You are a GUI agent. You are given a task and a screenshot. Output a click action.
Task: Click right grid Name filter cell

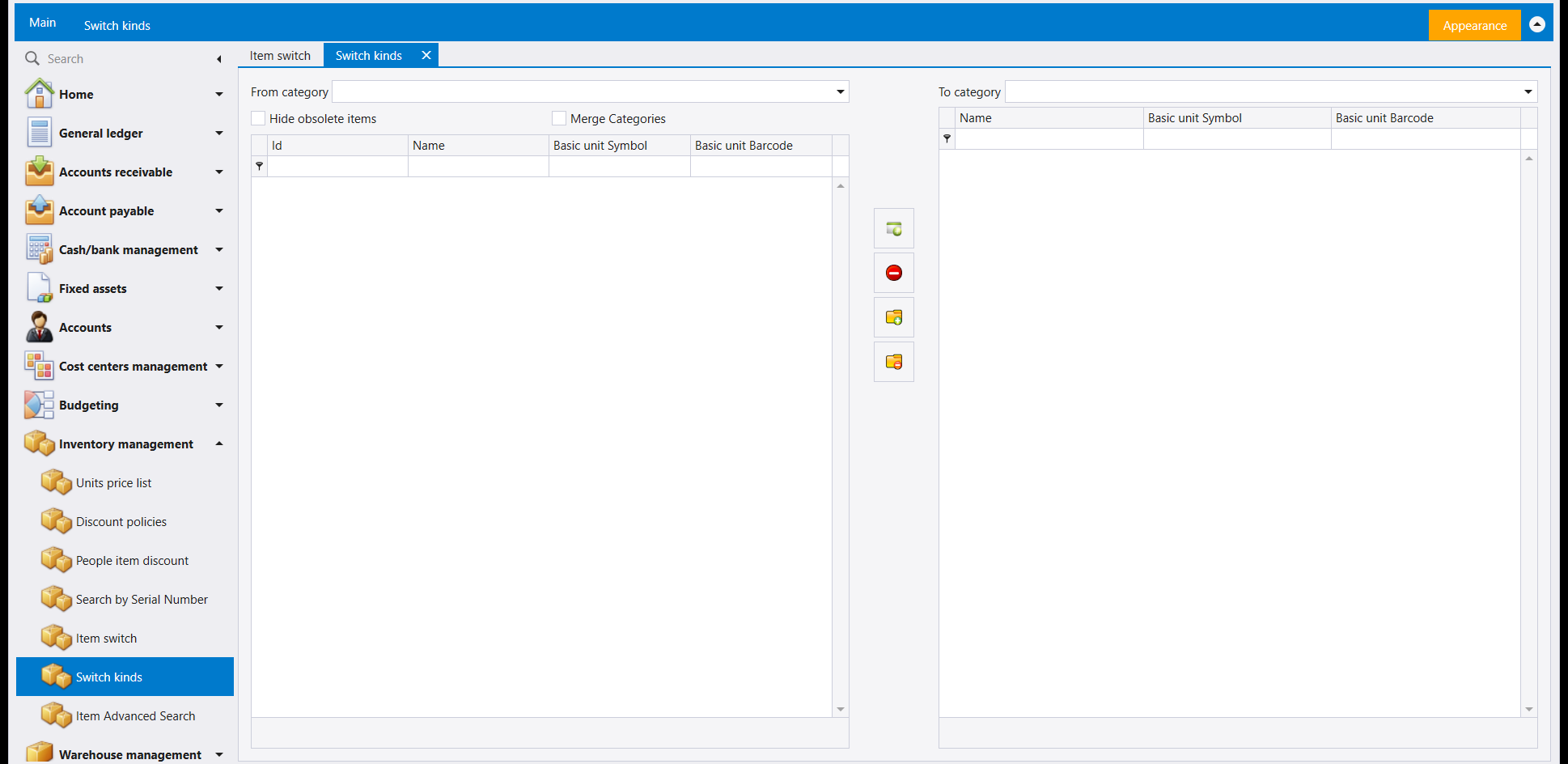(x=1049, y=139)
